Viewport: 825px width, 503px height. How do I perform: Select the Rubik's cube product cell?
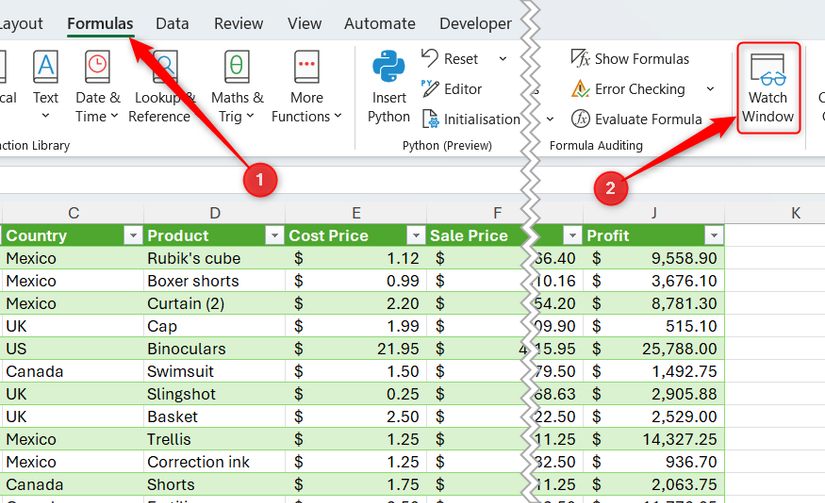click(x=215, y=258)
